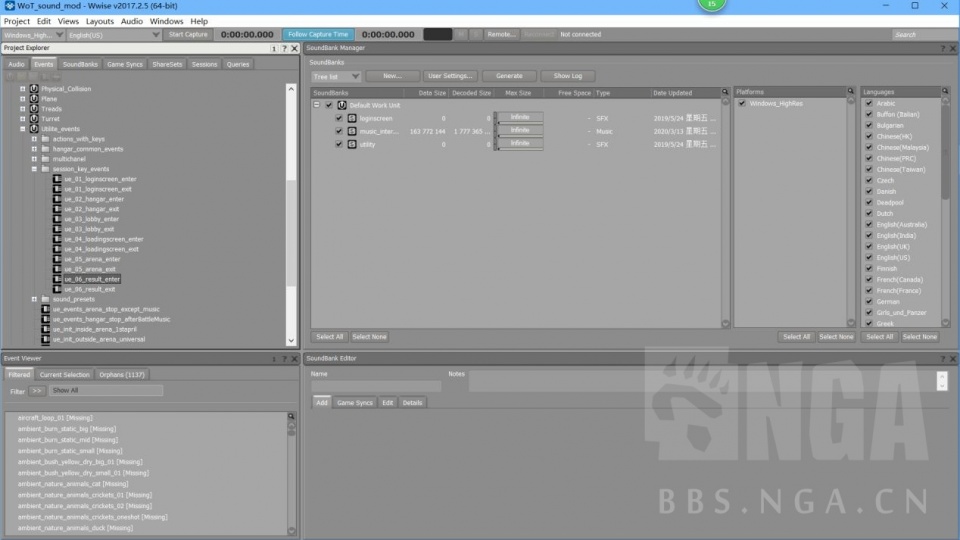Click the Turret work unit icon
The width and height of the screenshot is (960, 540).
[34, 119]
